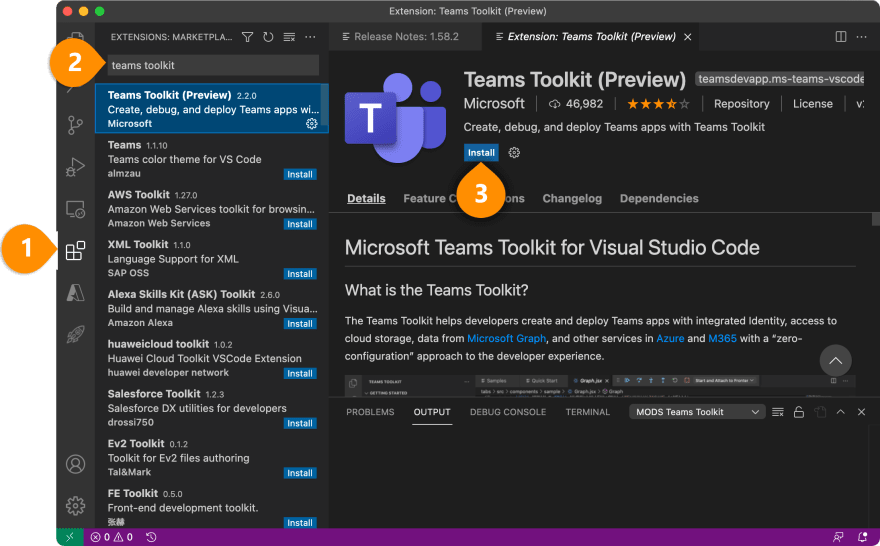The height and width of the screenshot is (546, 880).
Task: Clear extensions search results
Action: (x=289, y=37)
